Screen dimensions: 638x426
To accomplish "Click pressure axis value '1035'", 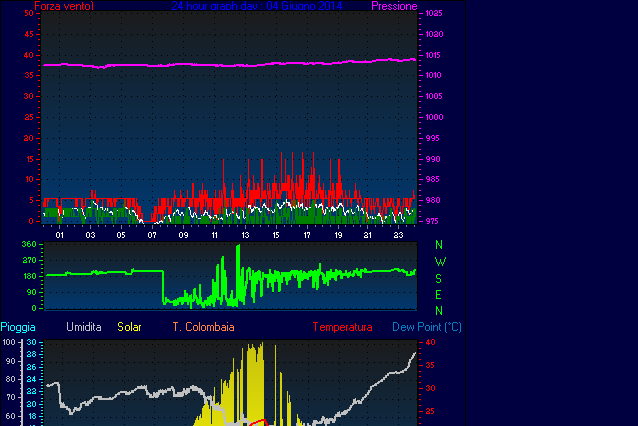I will [x=434, y=13].
